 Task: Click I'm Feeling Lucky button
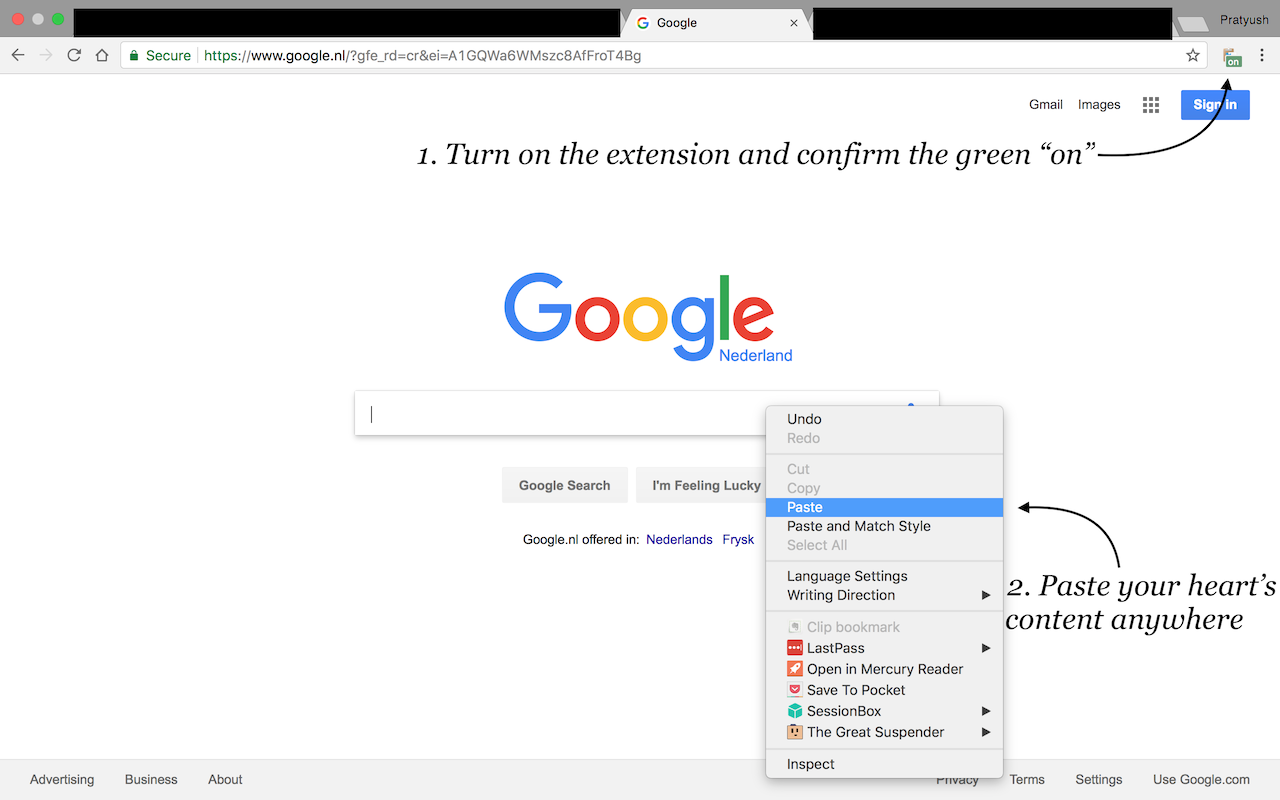click(700, 485)
